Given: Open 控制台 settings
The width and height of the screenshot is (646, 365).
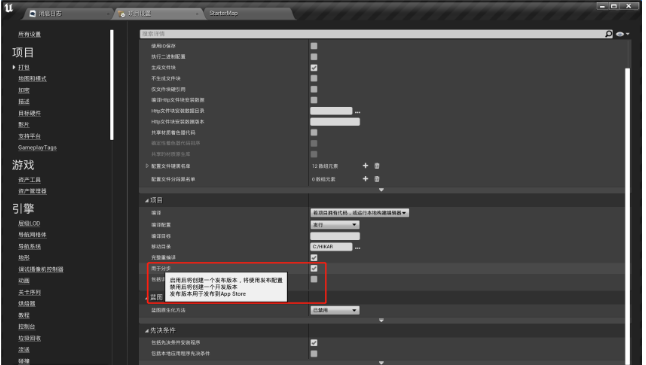Looking at the screenshot, I should [26, 326].
